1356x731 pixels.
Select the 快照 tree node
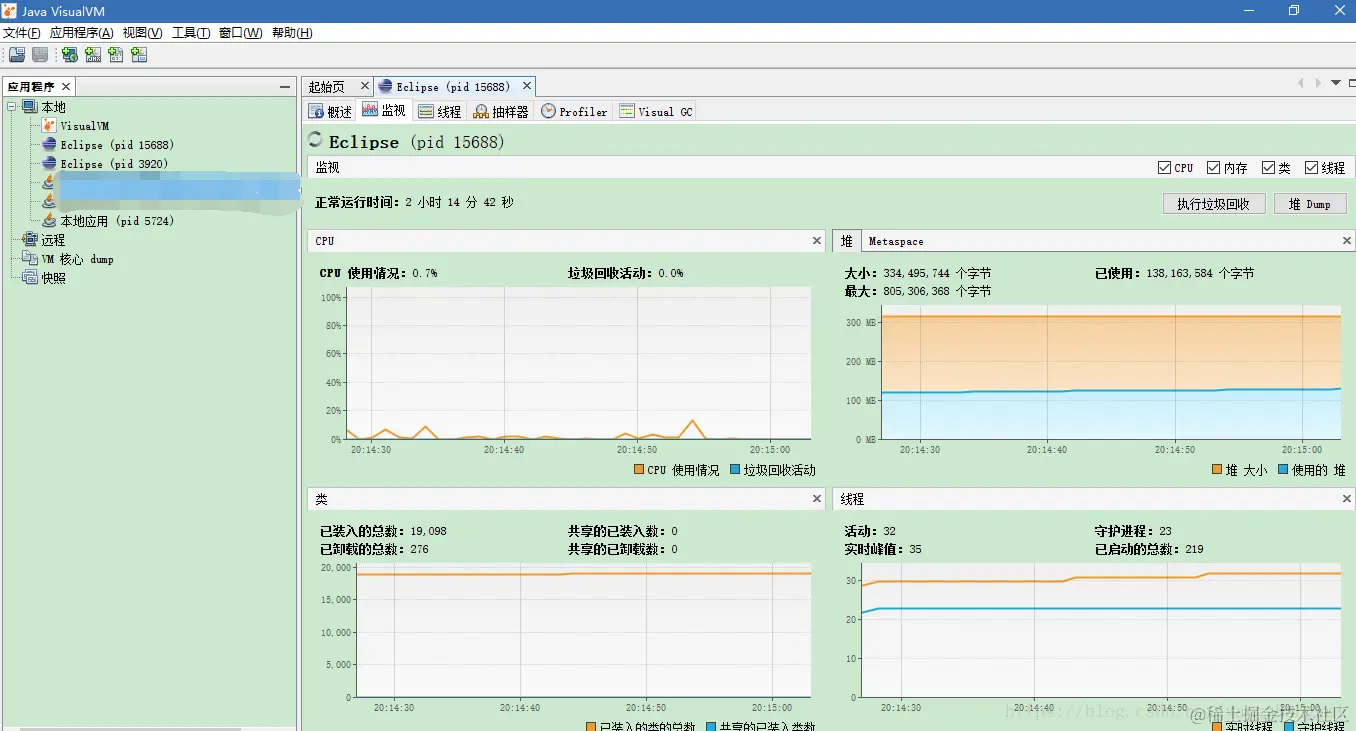click(53, 278)
